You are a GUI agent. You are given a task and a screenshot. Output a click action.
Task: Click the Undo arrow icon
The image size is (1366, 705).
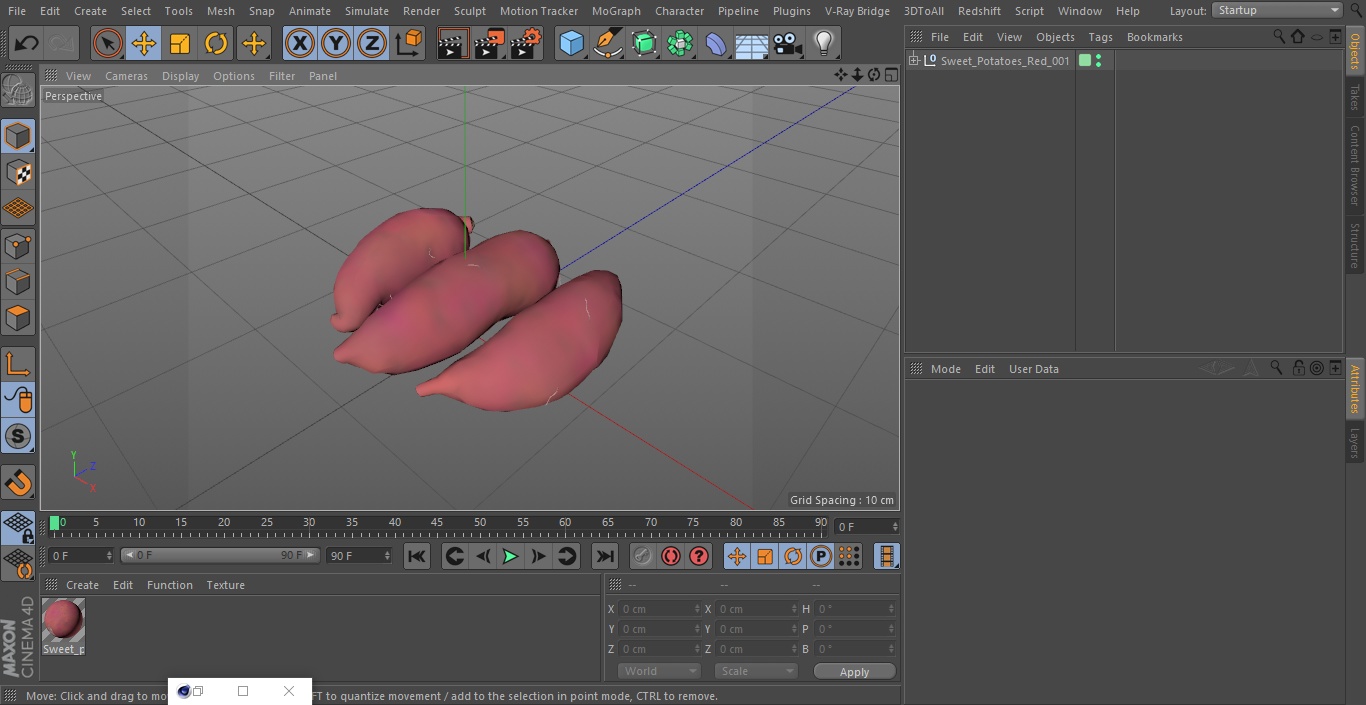(x=27, y=43)
